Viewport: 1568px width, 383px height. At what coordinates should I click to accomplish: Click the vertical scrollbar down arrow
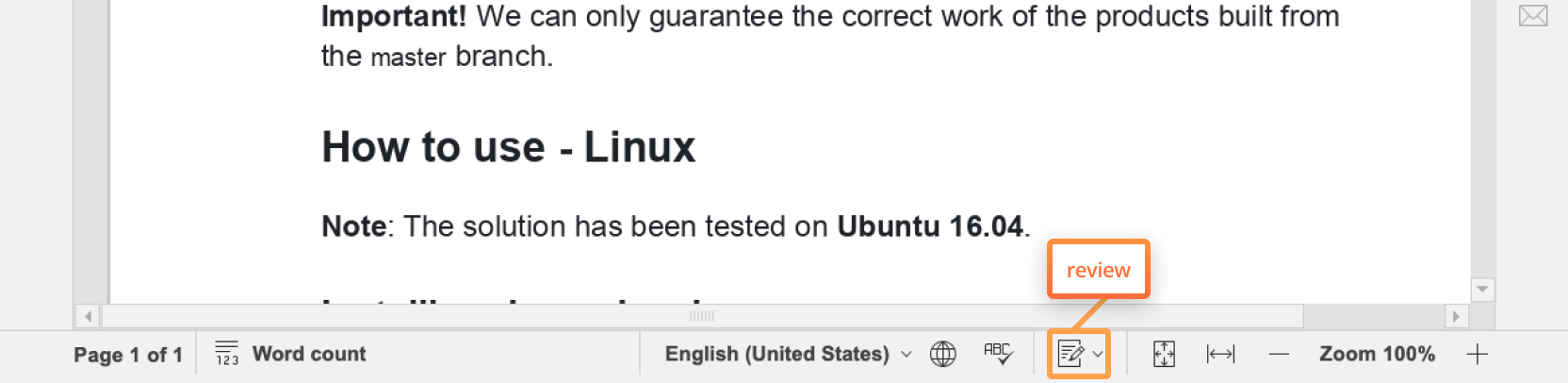(1482, 290)
